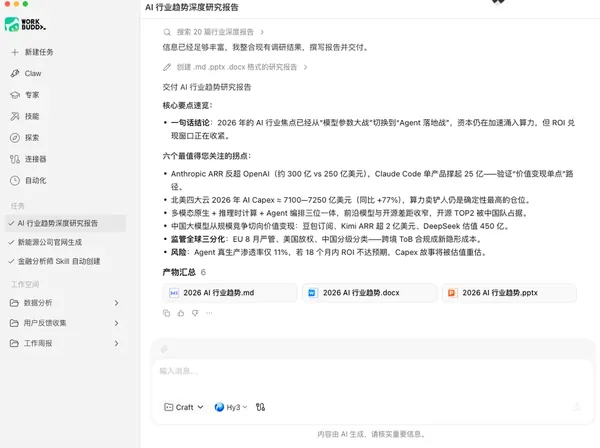
Task: Click the thumbs up icon
Action: tap(181, 313)
